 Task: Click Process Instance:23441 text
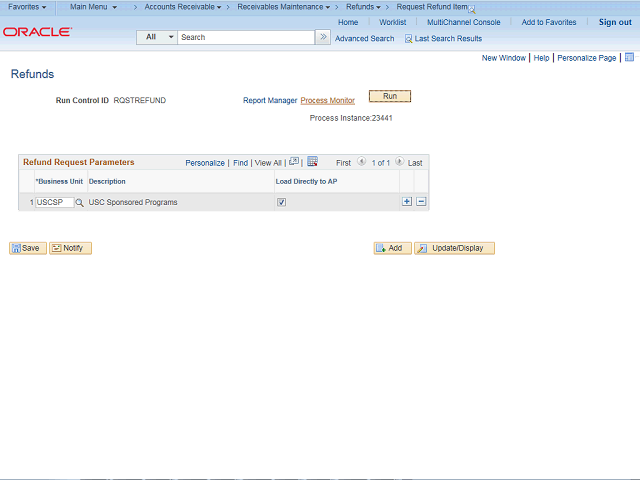point(351,118)
